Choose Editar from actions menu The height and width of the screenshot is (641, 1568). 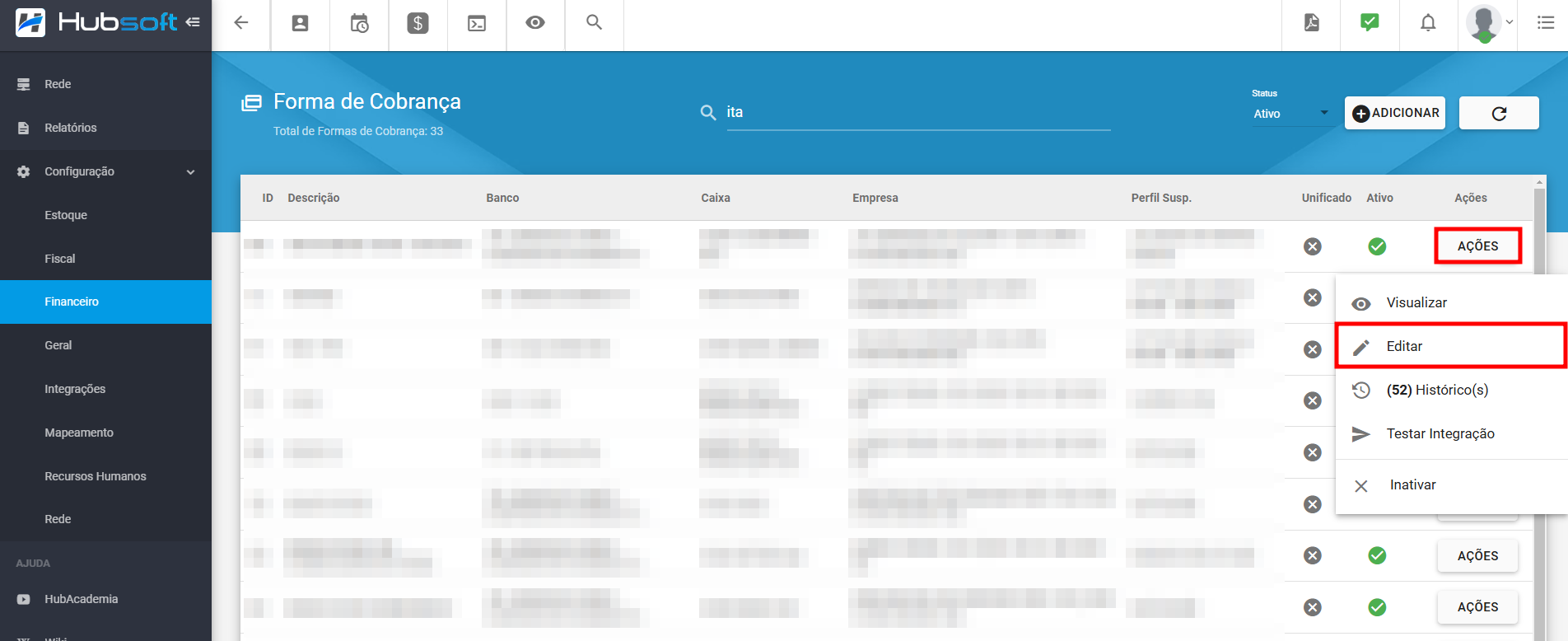coord(1451,346)
